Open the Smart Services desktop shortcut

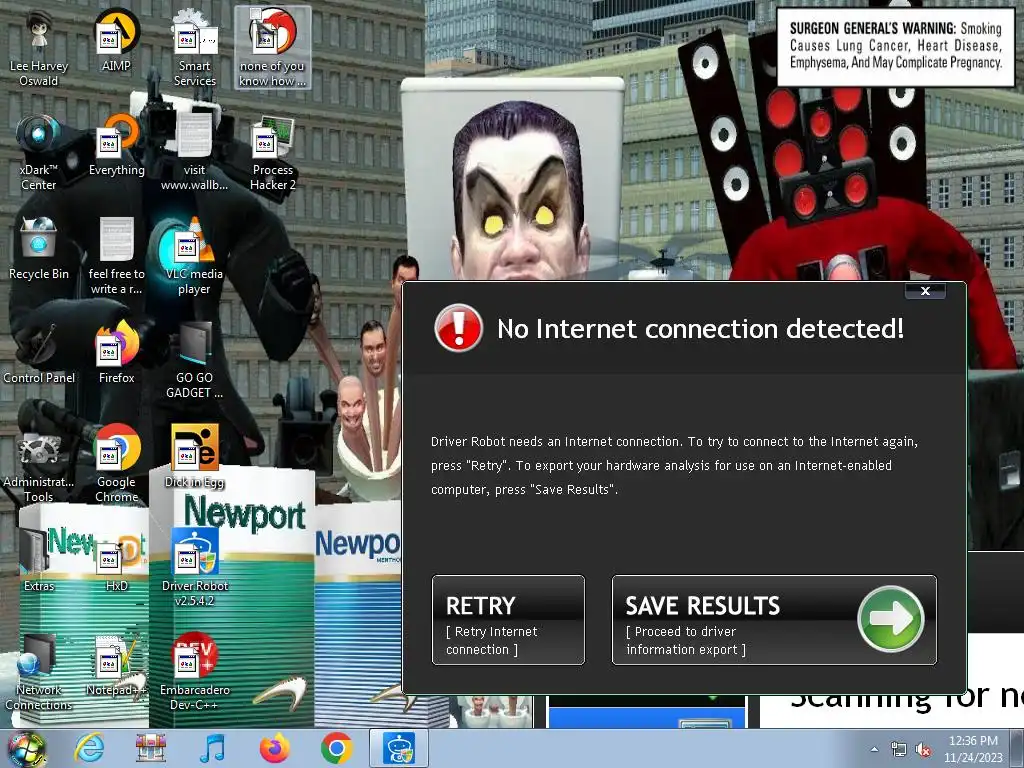click(195, 49)
